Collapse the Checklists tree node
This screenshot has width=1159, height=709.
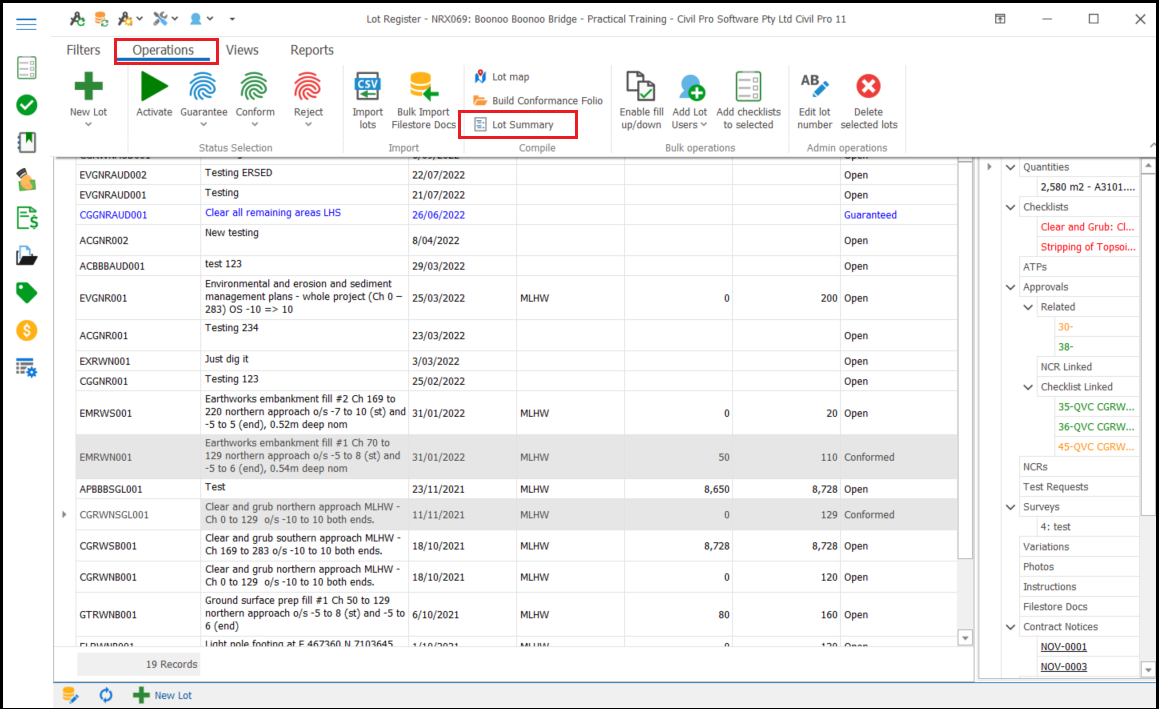(1010, 207)
